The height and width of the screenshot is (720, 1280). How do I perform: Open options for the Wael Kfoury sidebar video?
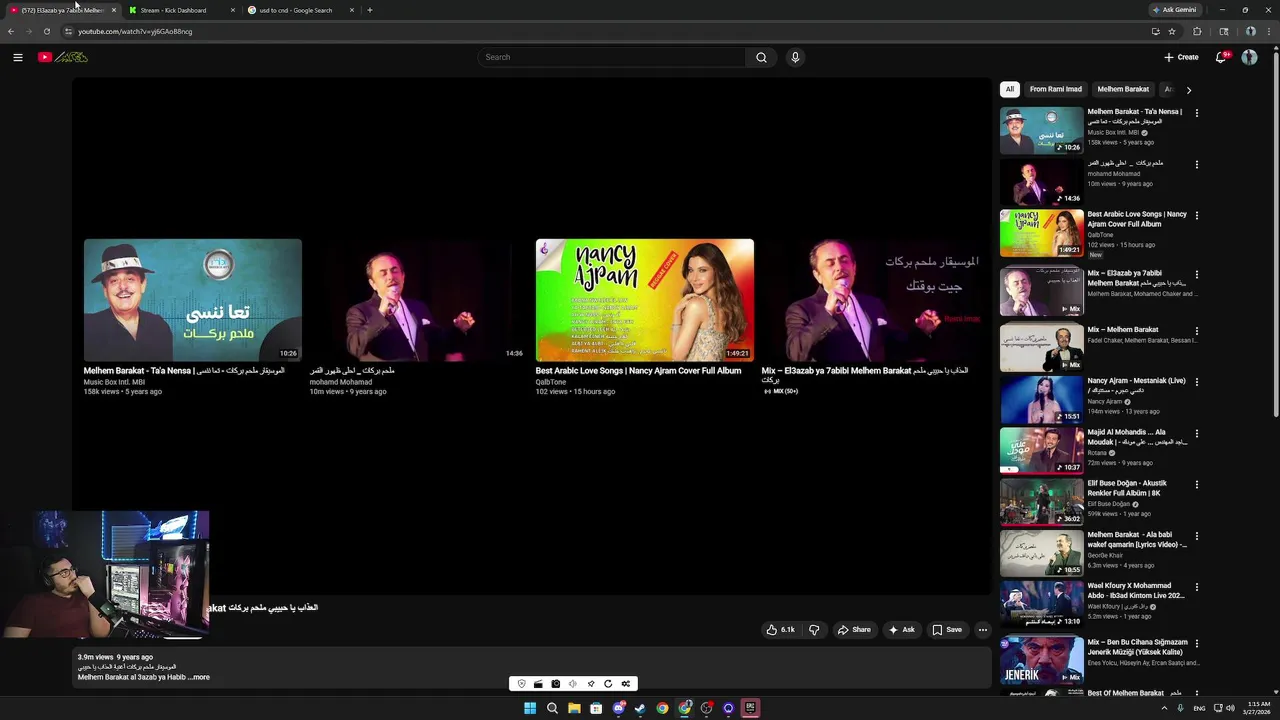(x=1196, y=587)
